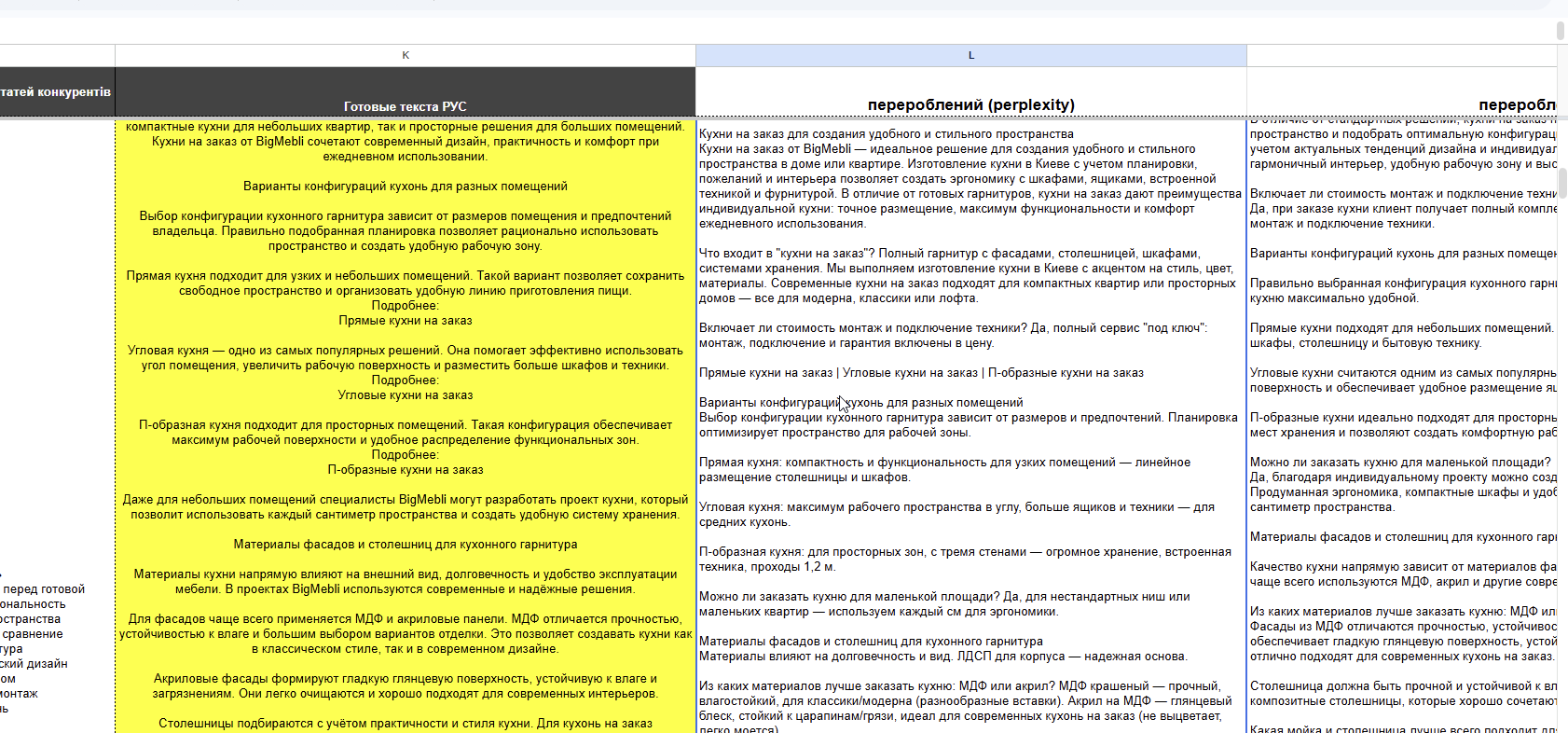Select the "перероблений (perplexity)" header cell
This screenshot has height=733, width=1568.
pos(971,91)
